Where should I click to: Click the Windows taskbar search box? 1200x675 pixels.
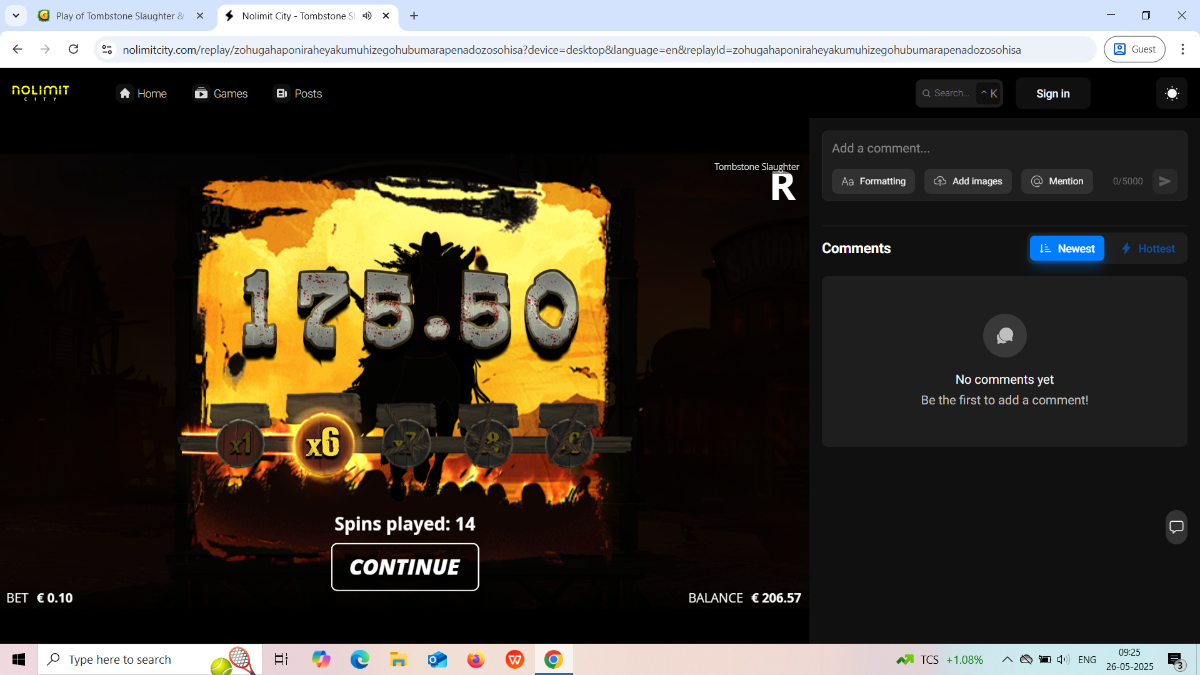(x=150, y=659)
